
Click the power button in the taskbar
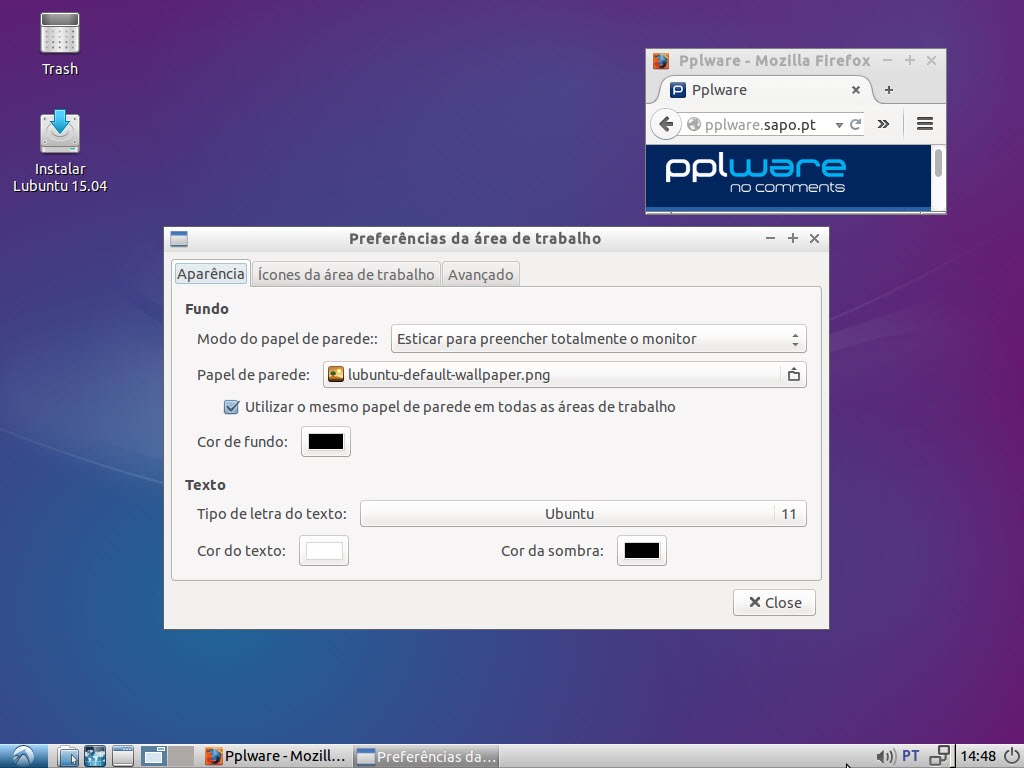(1011, 756)
